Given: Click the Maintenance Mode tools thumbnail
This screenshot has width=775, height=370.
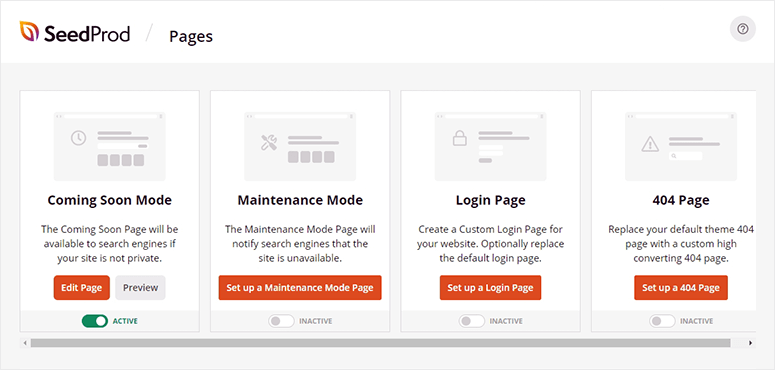Looking at the screenshot, I should click(x=300, y=146).
